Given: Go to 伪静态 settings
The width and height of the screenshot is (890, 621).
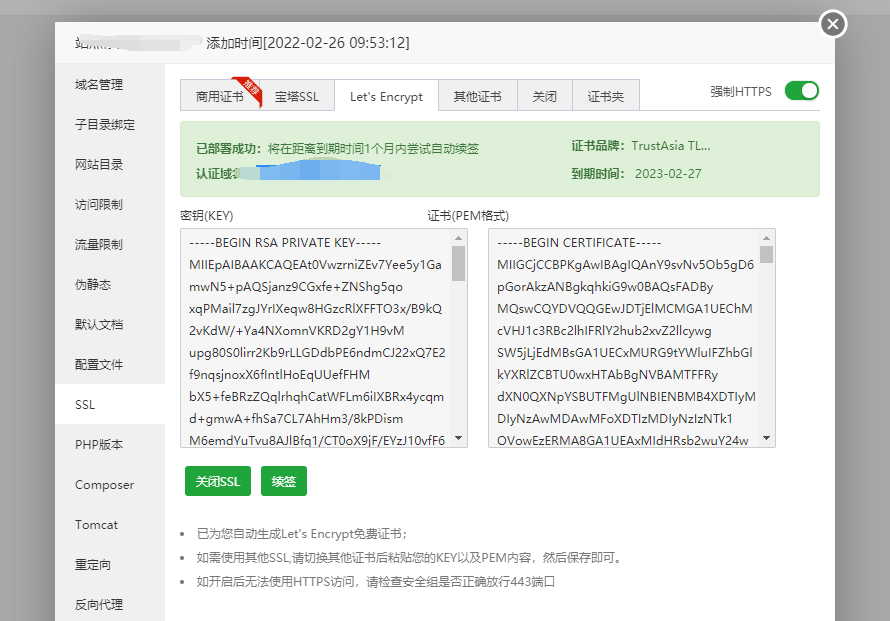Looking at the screenshot, I should (x=110, y=284).
